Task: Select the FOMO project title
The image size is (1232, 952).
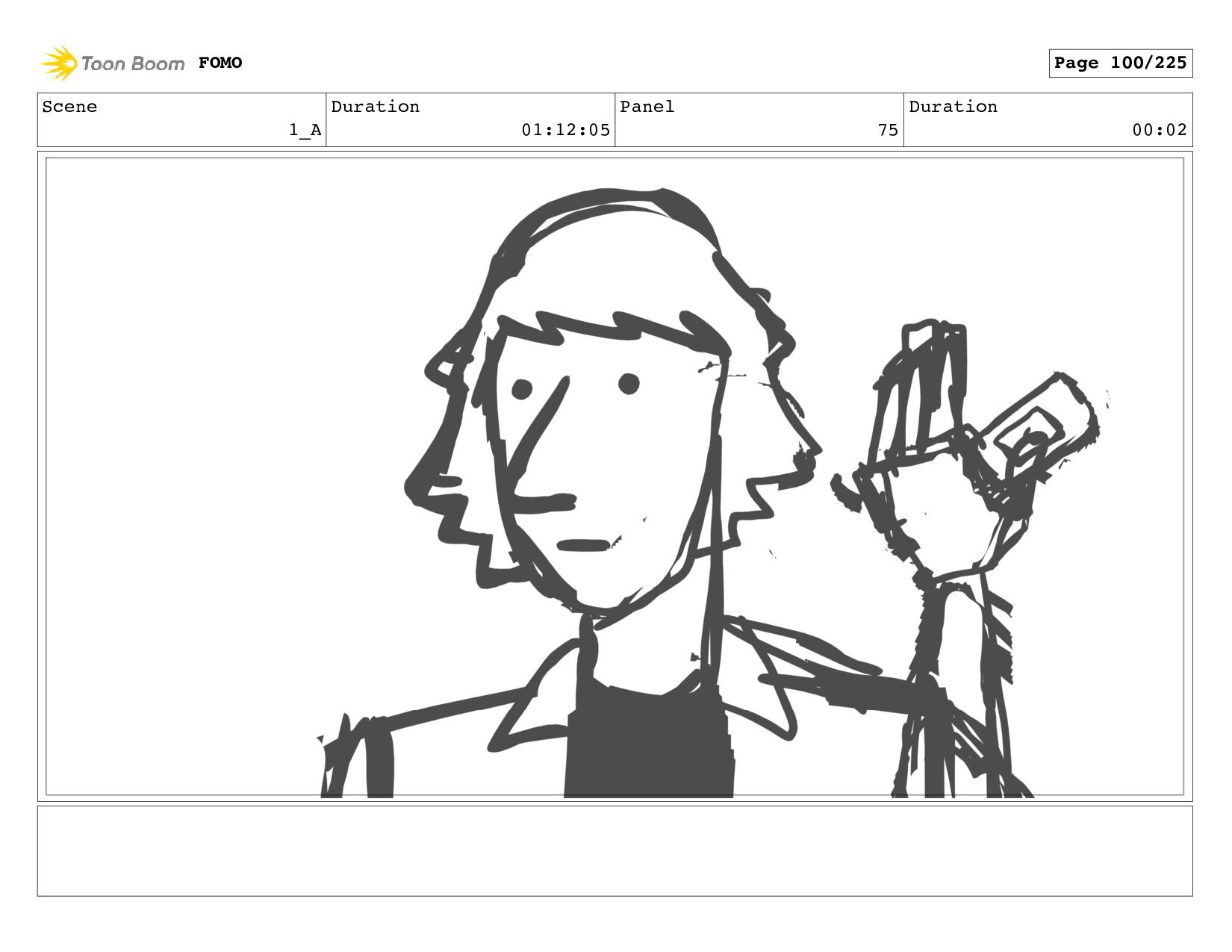Action: [220, 63]
